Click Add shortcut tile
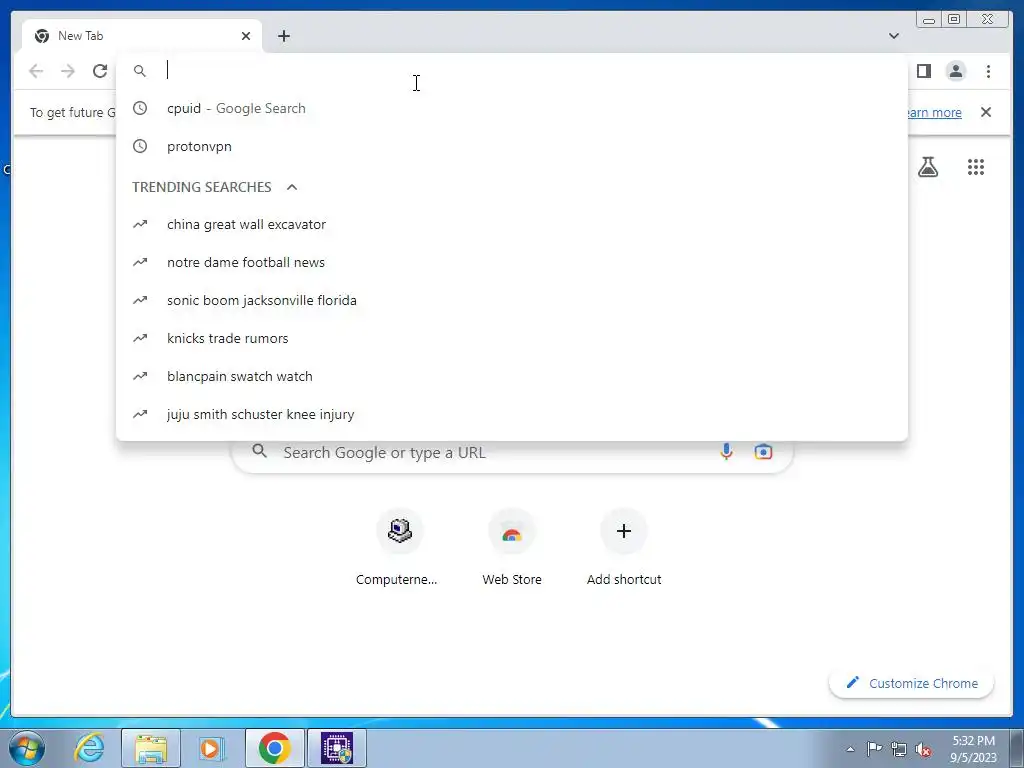The image size is (1024, 768). 624,549
